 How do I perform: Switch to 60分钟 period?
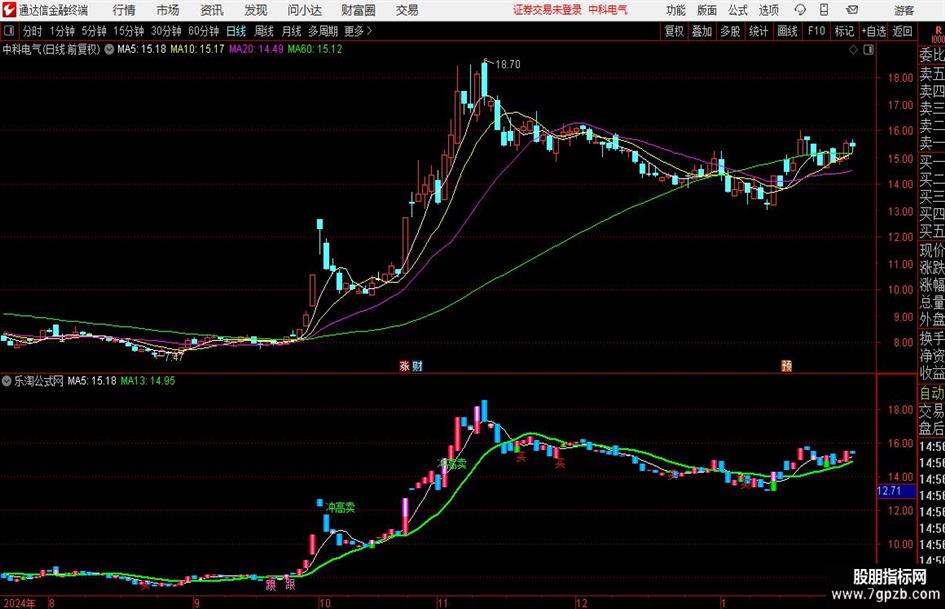pos(204,31)
